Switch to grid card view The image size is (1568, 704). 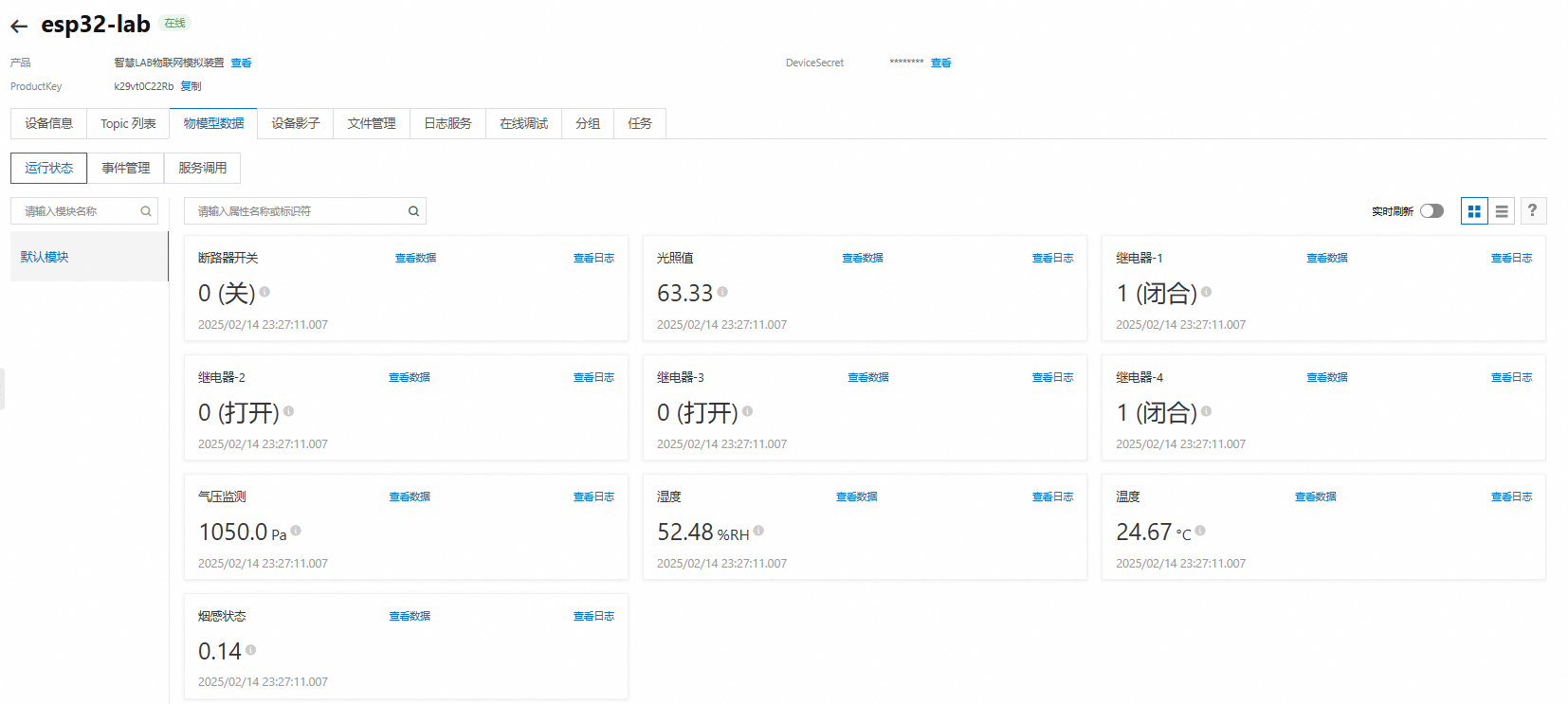[1474, 211]
